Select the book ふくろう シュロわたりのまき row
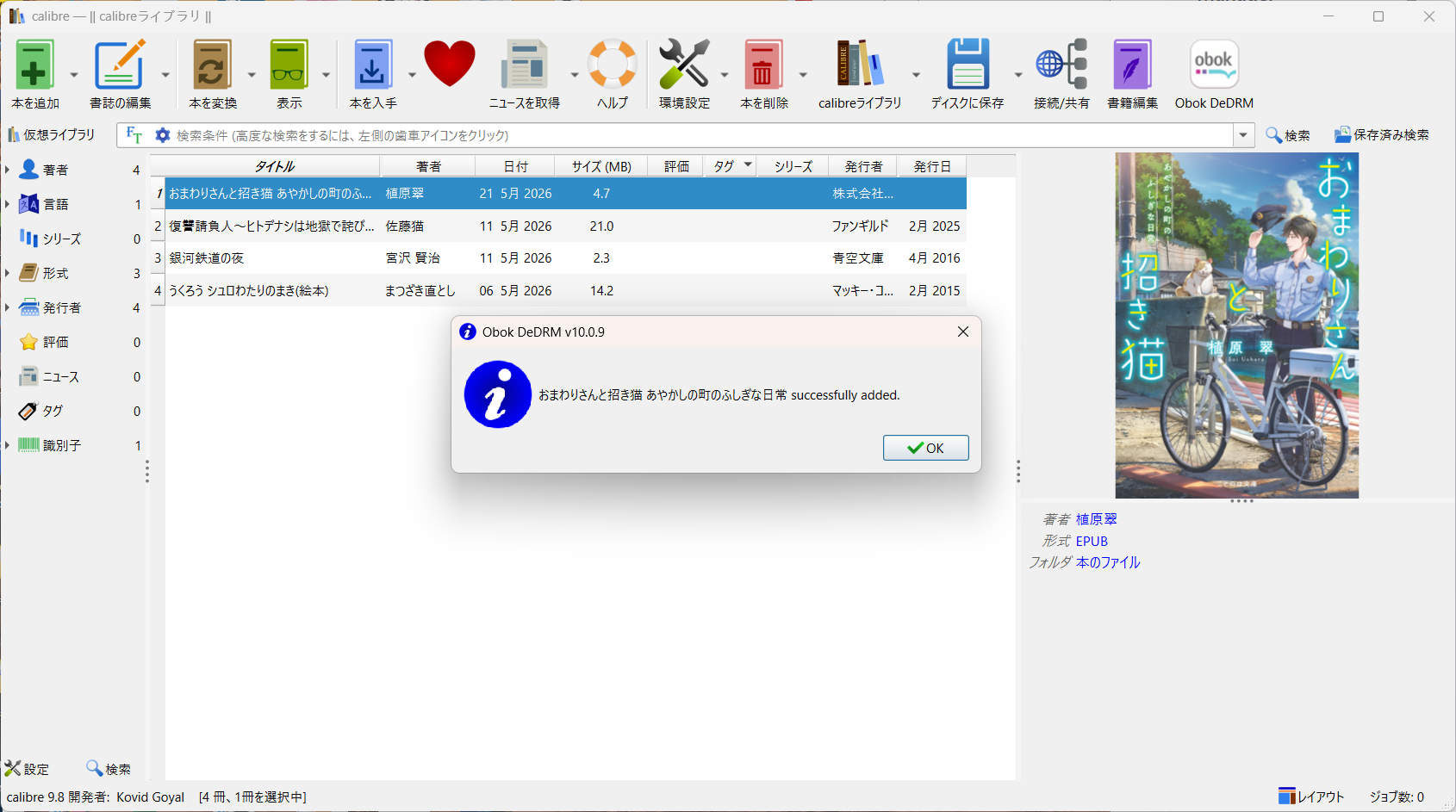Image resolution: width=1456 pixels, height=812 pixels. tap(566, 290)
